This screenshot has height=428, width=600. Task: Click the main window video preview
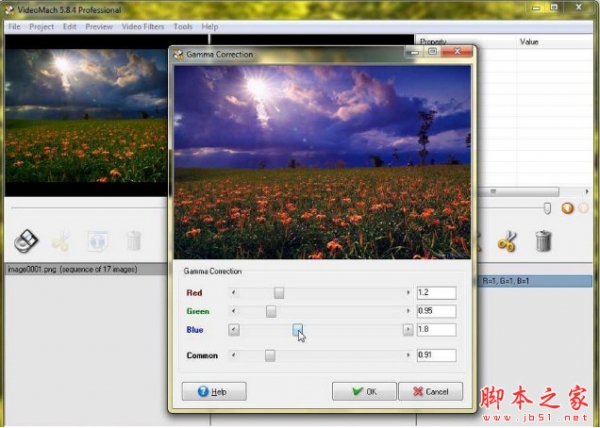86,116
